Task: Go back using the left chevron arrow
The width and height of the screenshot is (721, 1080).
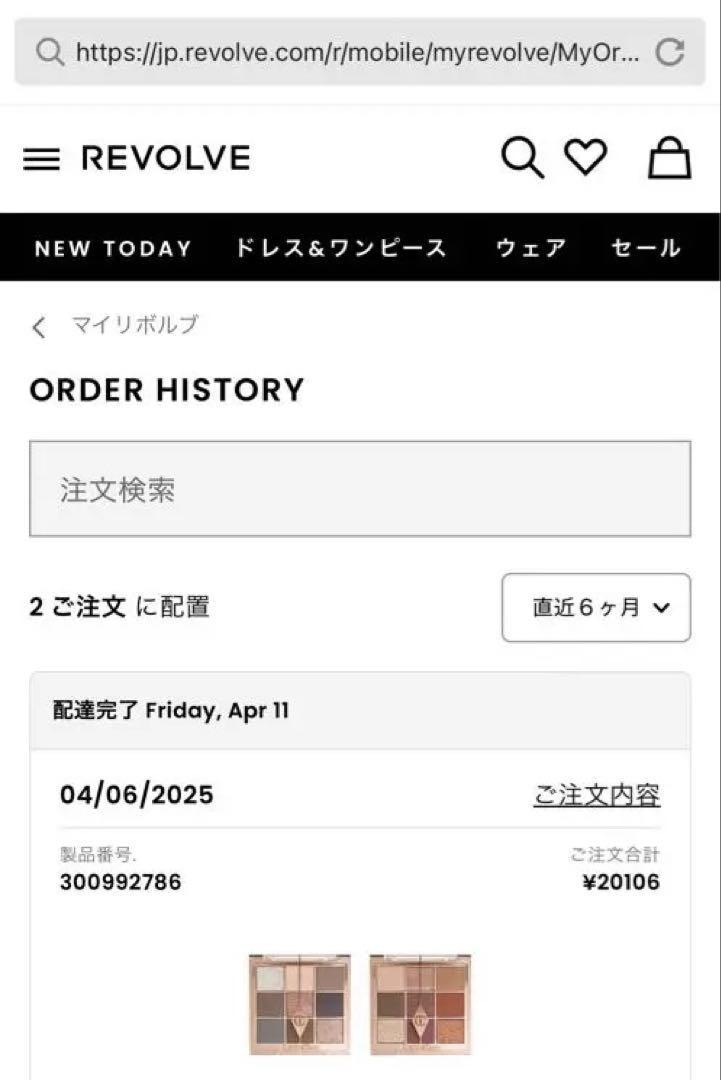Action: 39,326
